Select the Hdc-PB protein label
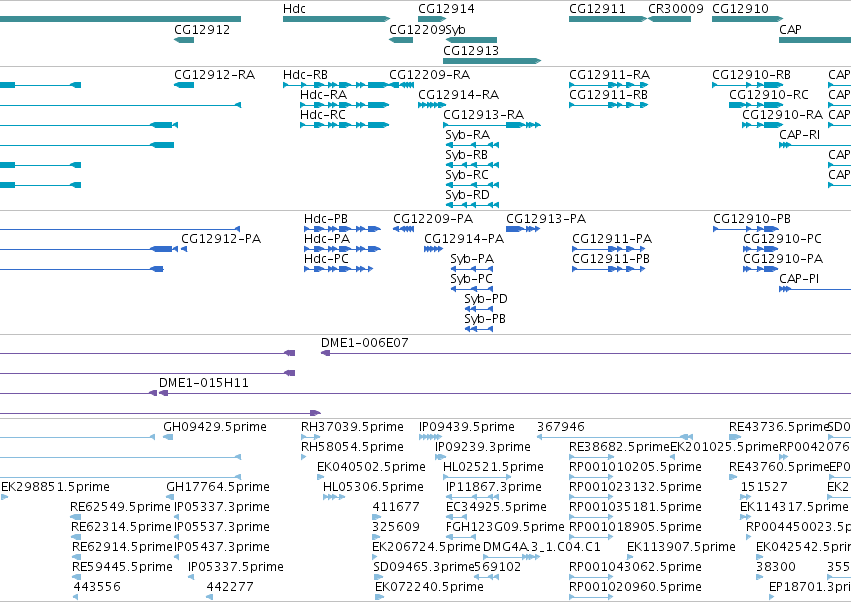 pos(326,219)
